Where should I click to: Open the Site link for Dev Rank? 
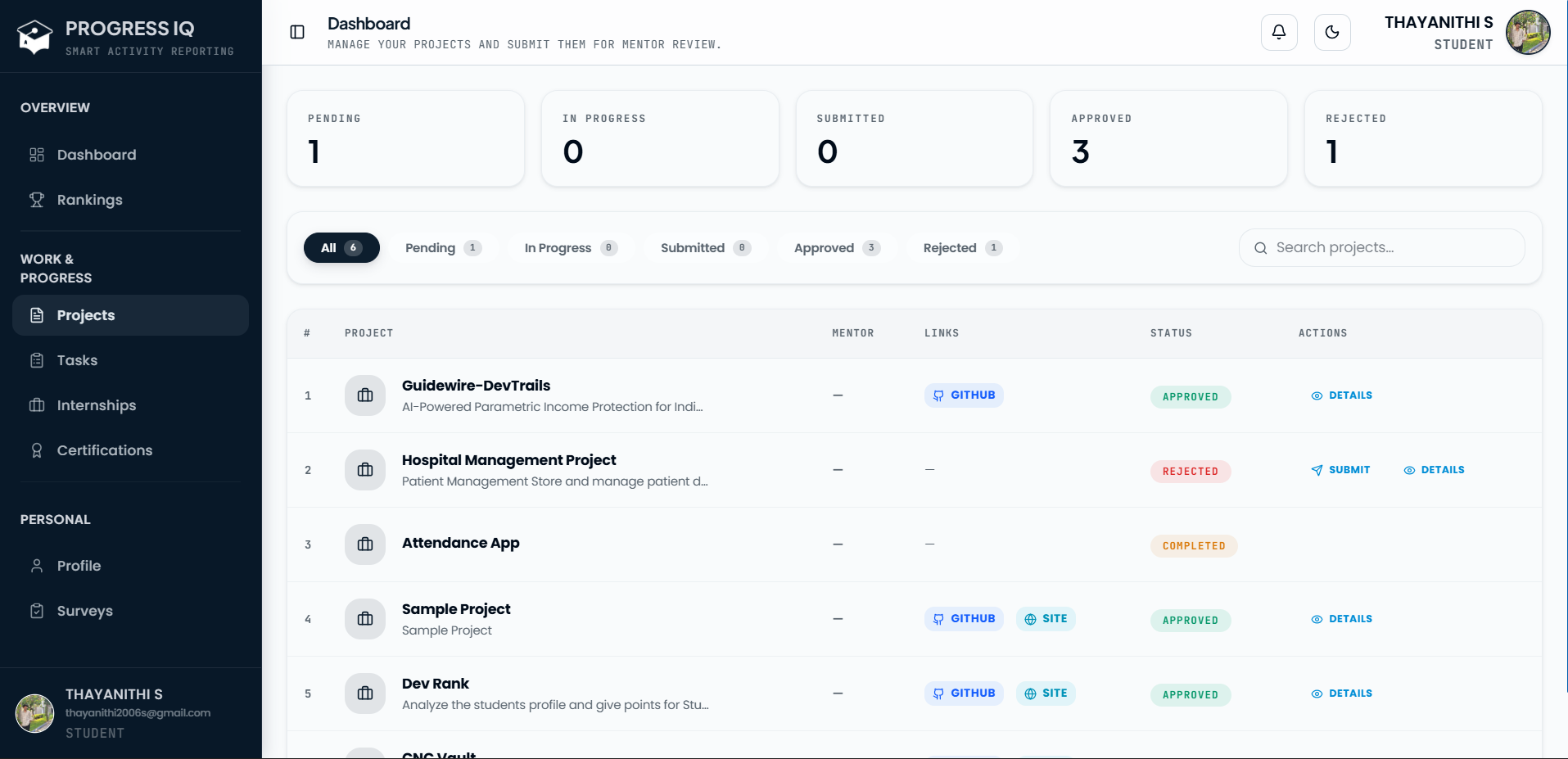click(x=1046, y=693)
